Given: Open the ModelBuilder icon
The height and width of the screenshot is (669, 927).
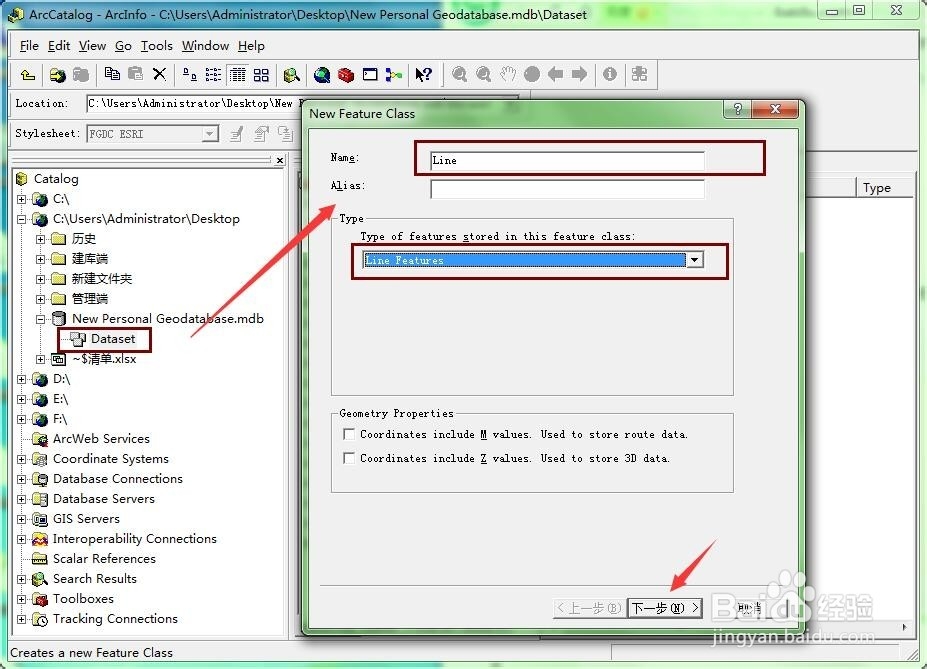Looking at the screenshot, I should coord(394,74).
